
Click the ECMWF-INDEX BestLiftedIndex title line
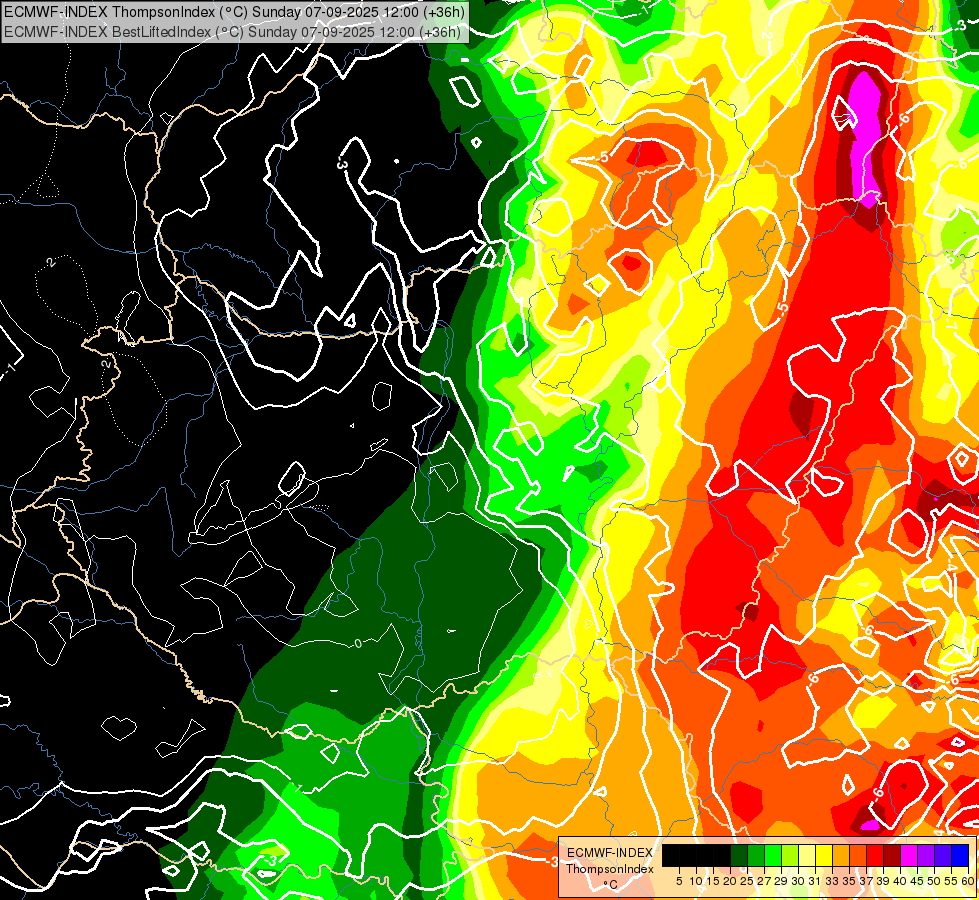coord(232,32)
